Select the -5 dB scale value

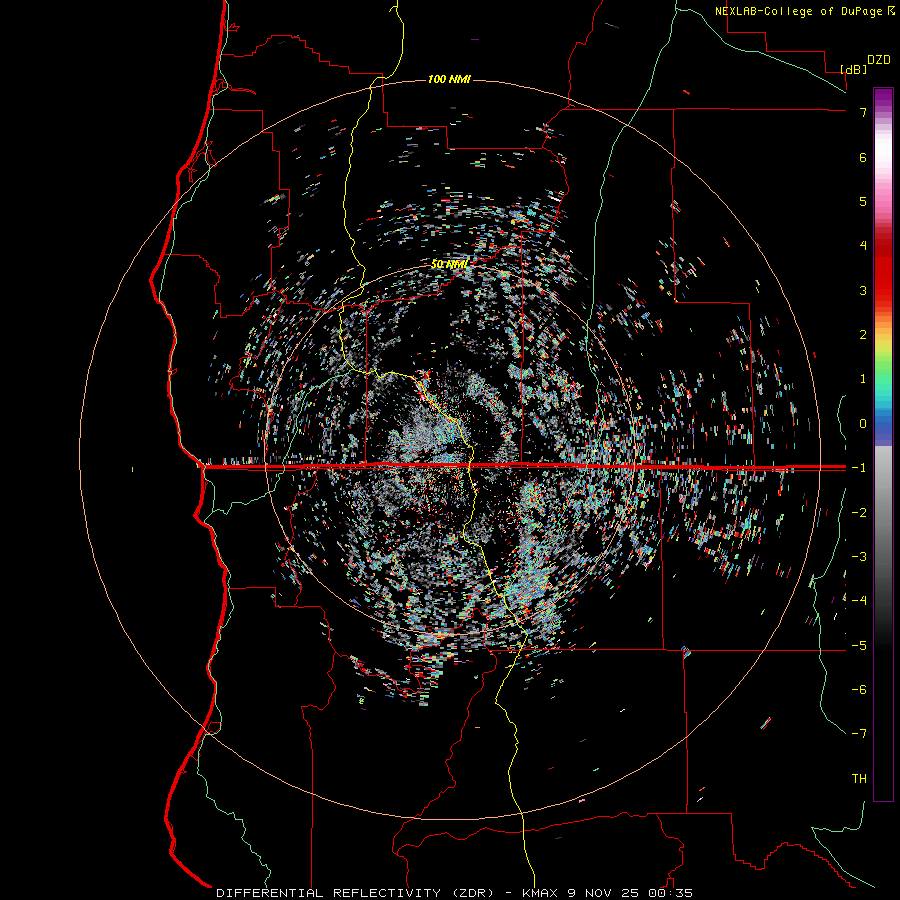859,645
